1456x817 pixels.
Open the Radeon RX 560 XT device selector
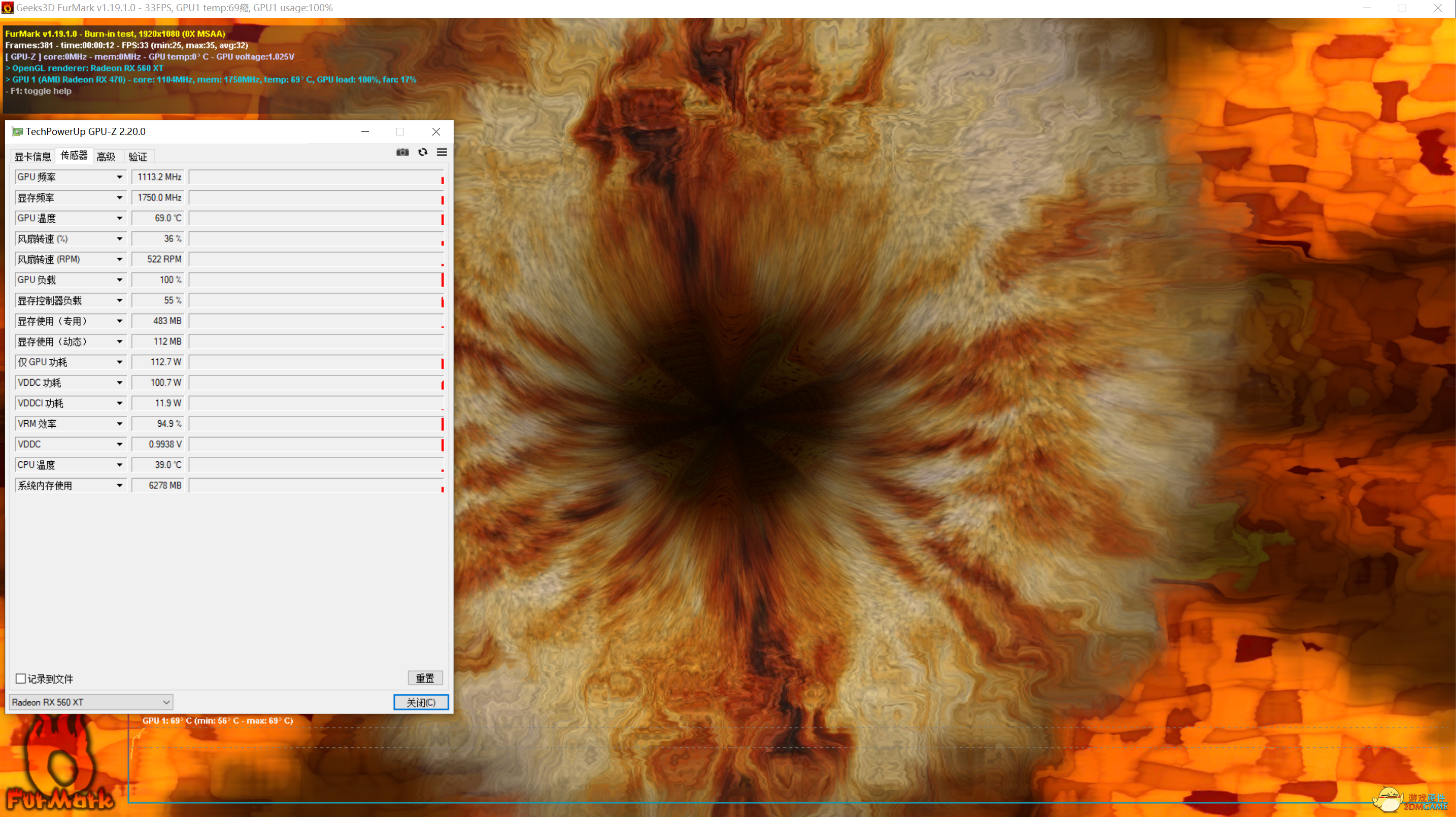pos(91,702)
